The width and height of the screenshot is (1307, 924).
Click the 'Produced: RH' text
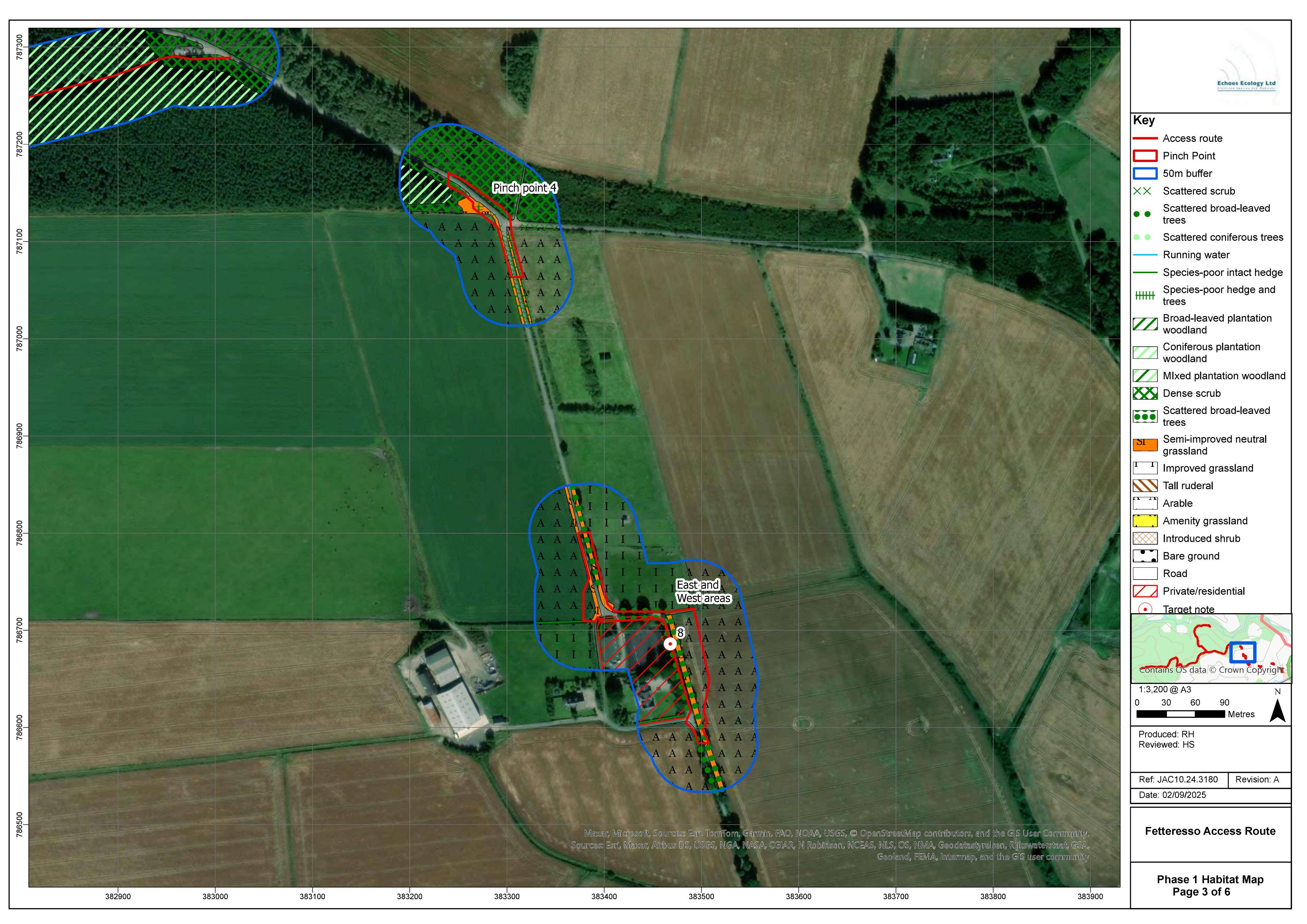(1166, 735)
